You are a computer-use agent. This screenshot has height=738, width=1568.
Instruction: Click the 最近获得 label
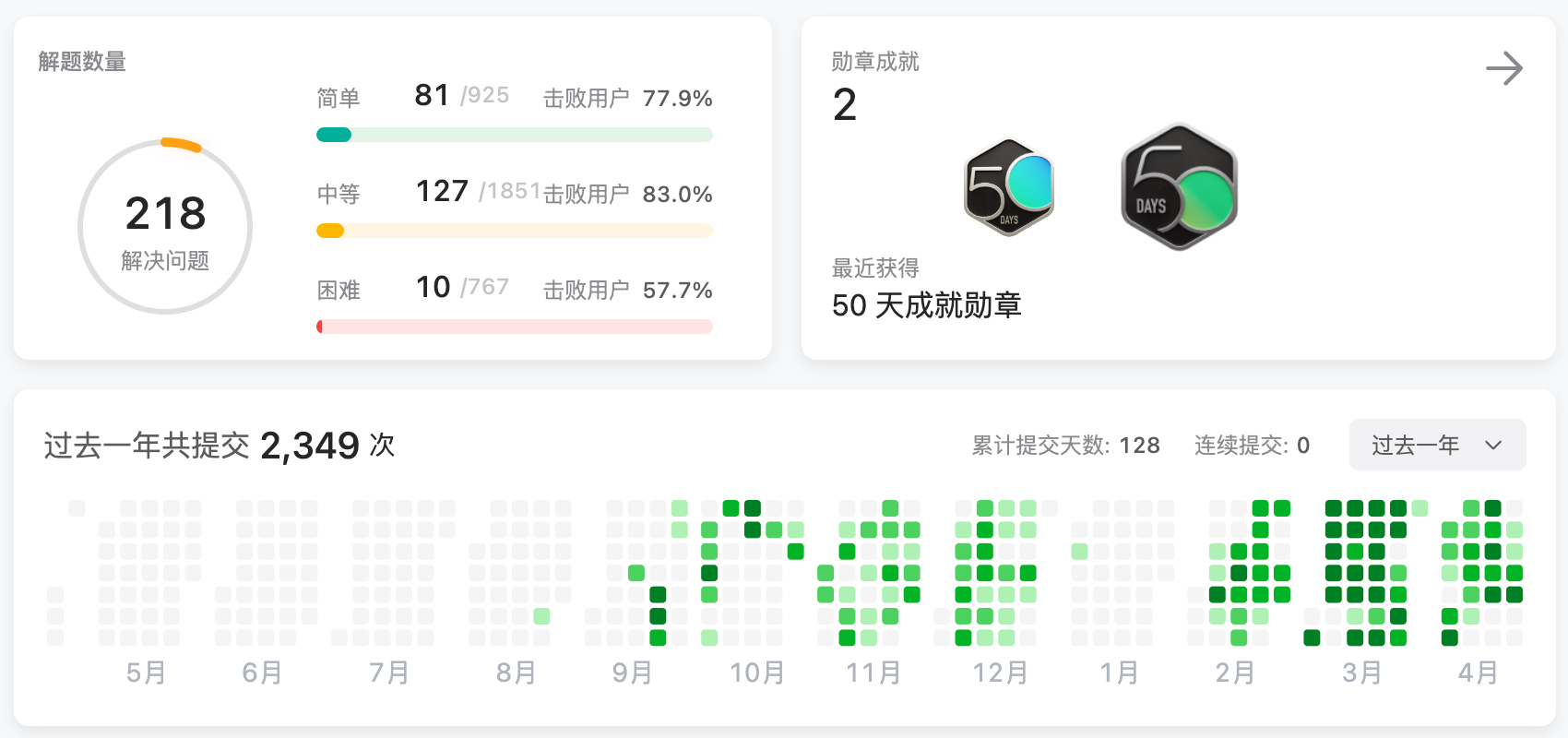(x=875, y=268)
